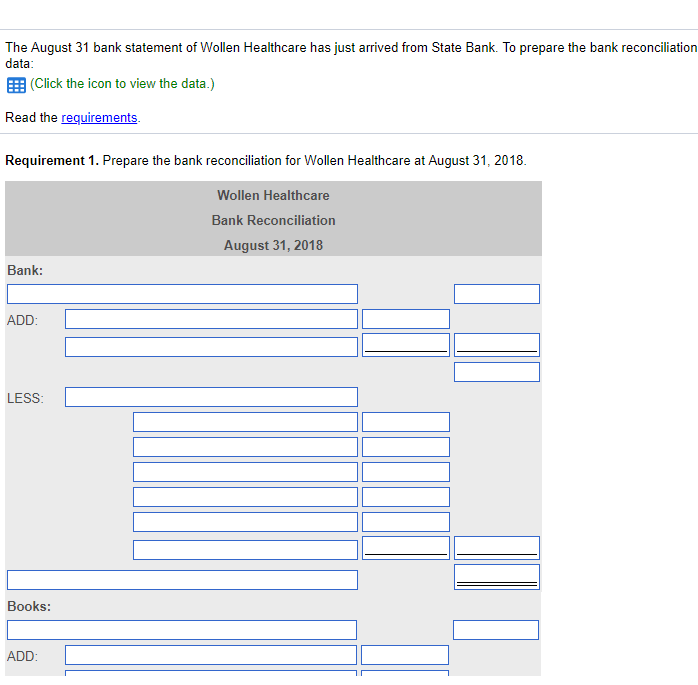Click the 'Requirement 1.' heading text
The width and height of the screenshot is (698, 685).
(x=52, y=160)
